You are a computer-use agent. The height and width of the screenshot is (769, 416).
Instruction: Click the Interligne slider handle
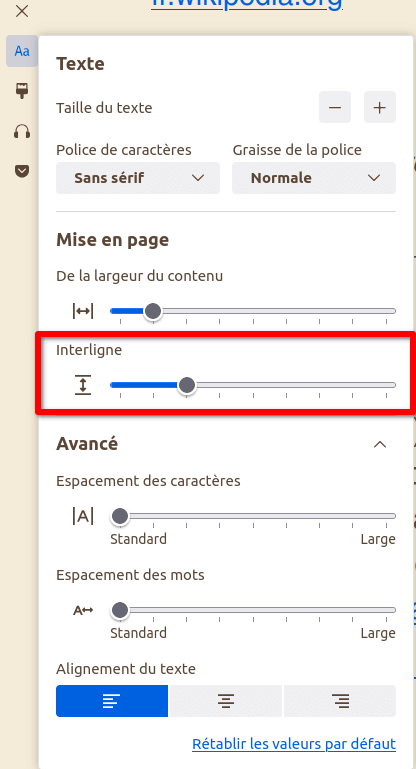[x=186, y=385]
